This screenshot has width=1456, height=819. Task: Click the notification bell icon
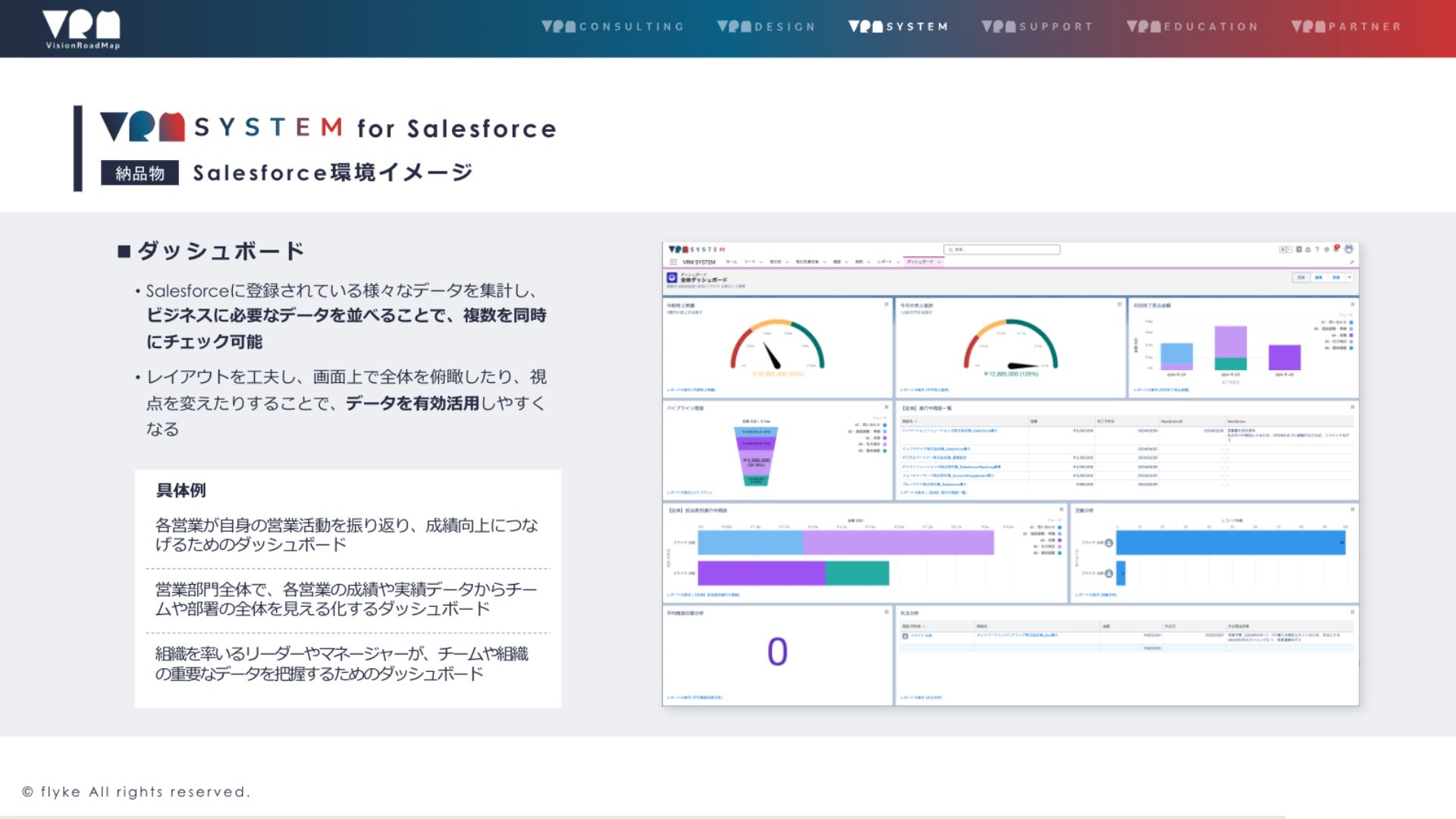pyautogui.click(x=1336, y=249)
